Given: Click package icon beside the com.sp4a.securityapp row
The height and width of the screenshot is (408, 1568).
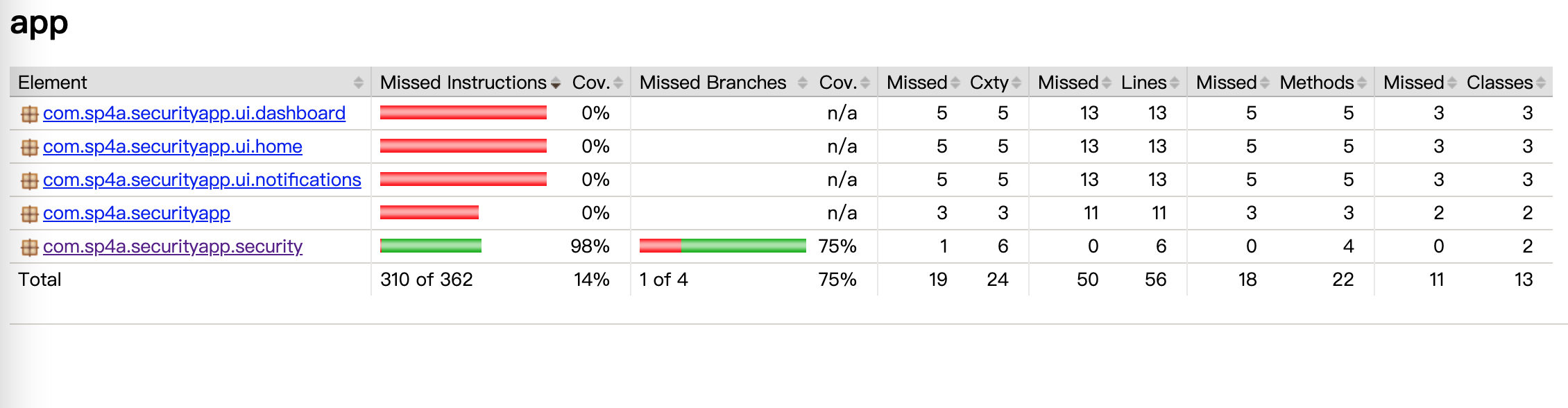Looking at the screenshot, I should coord(29,214).
